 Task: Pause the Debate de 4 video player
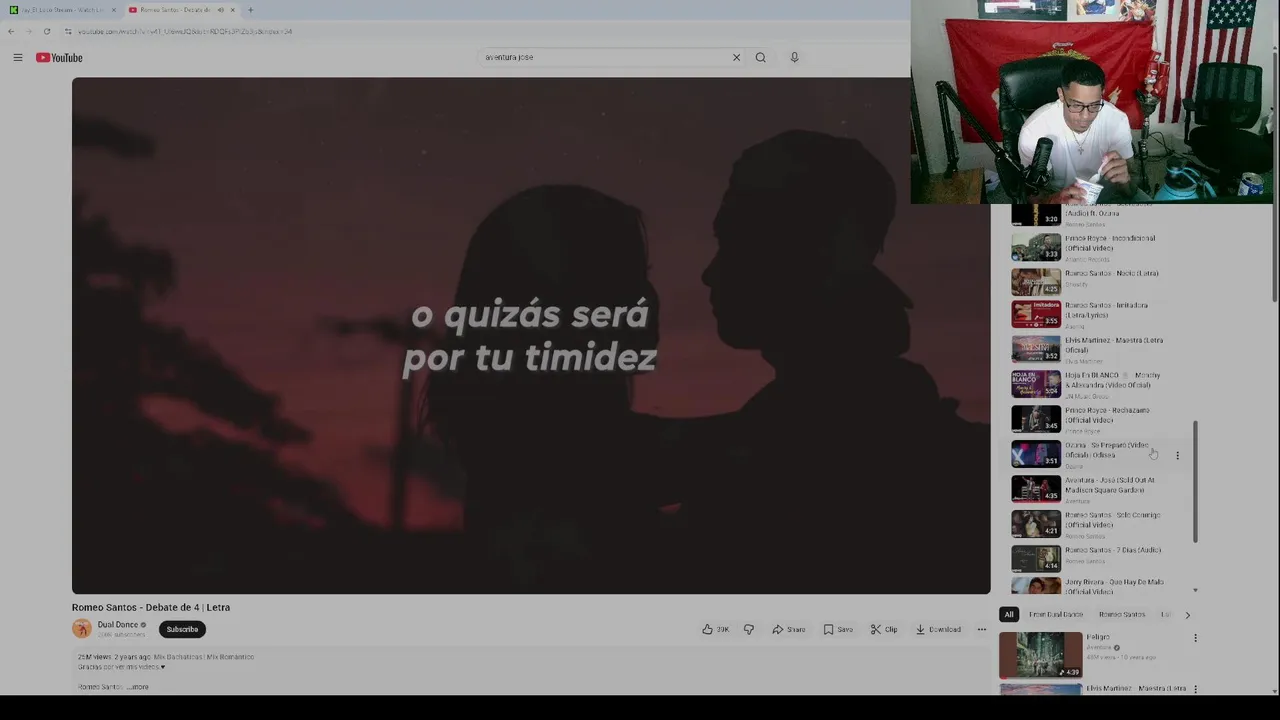point(531,335)
